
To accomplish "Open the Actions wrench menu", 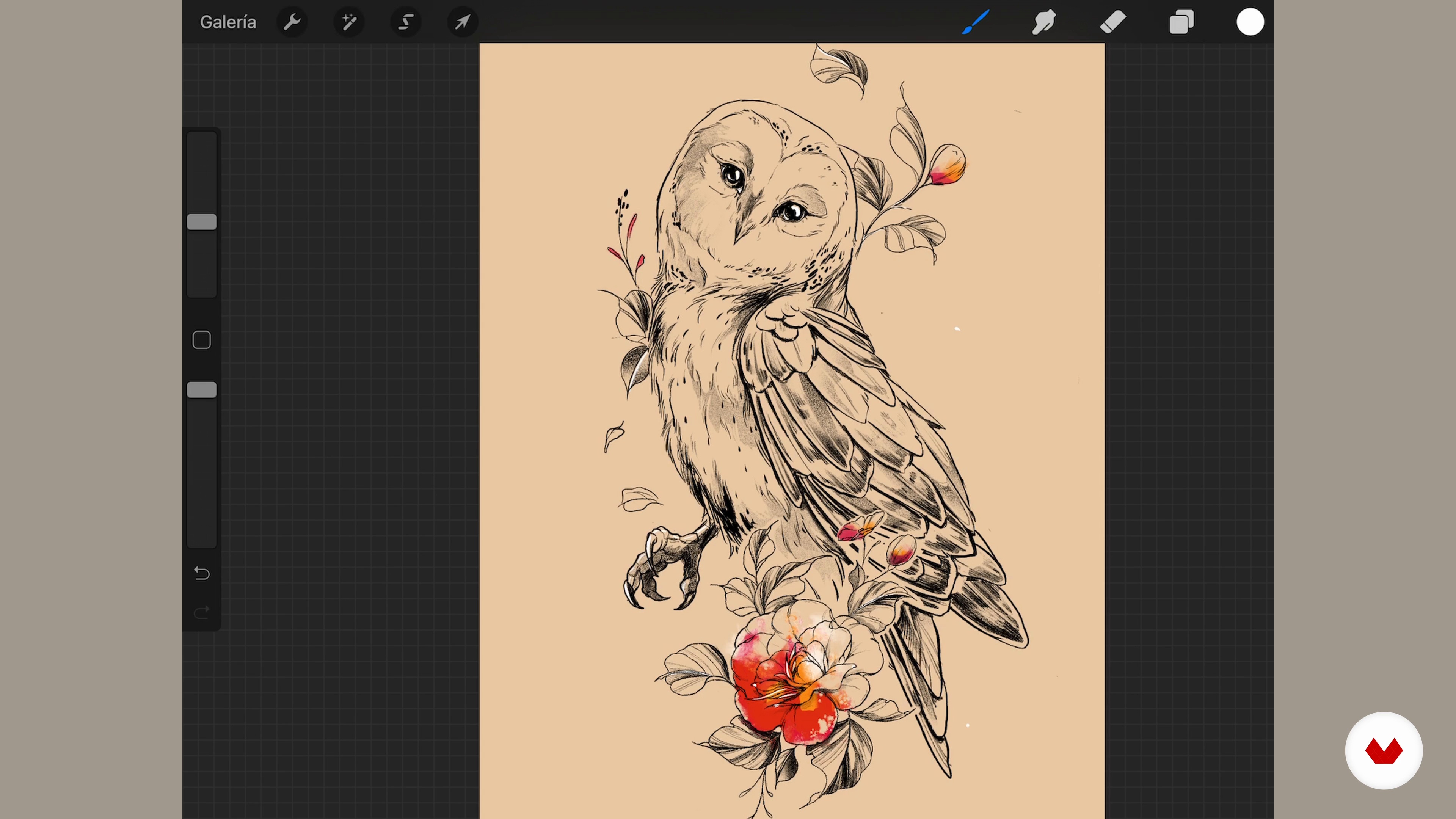I will [x=292, y=22].
